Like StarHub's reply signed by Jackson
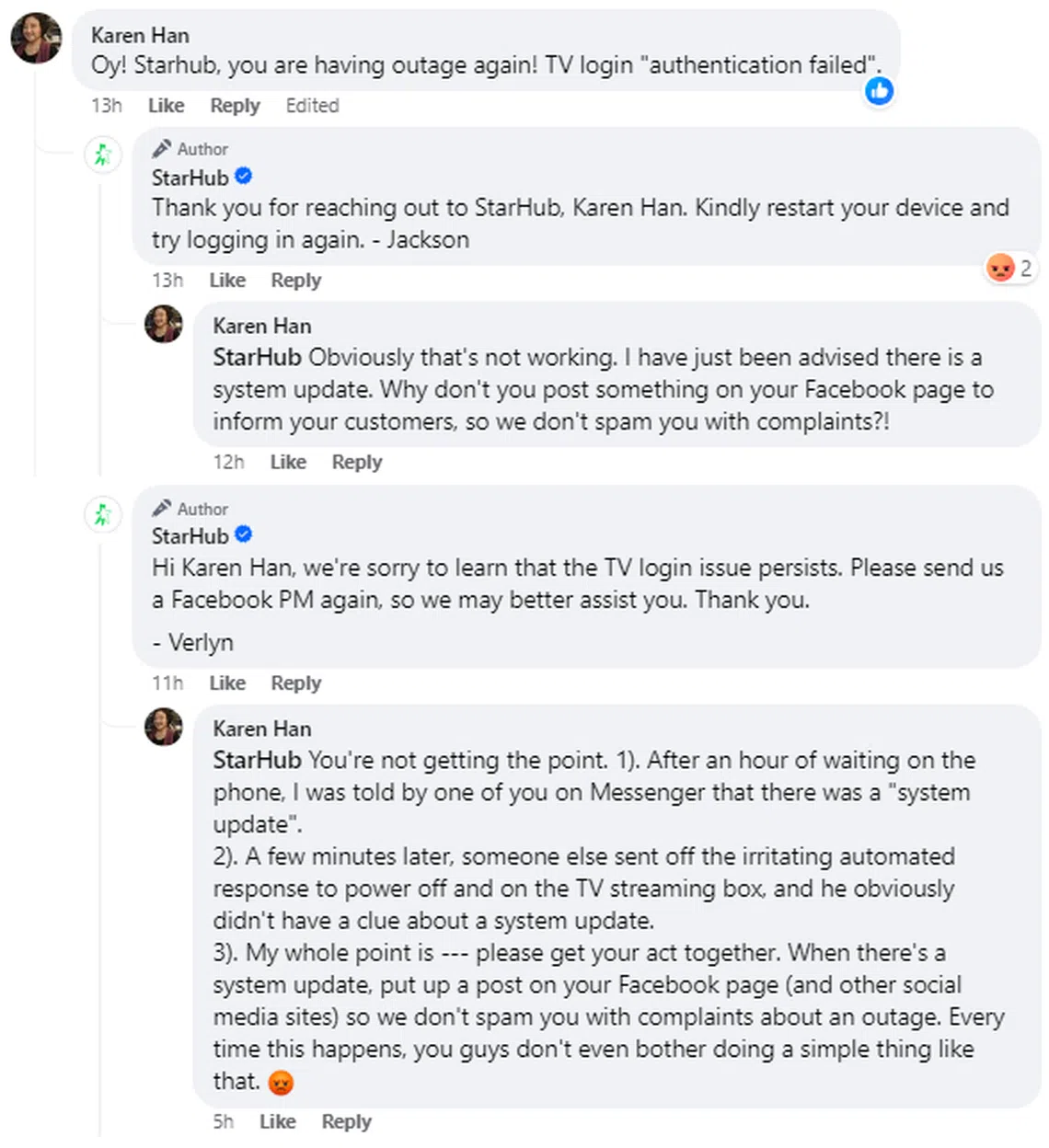The height and width of the screenshot is (1148, 1049). (x=226, y=281)
